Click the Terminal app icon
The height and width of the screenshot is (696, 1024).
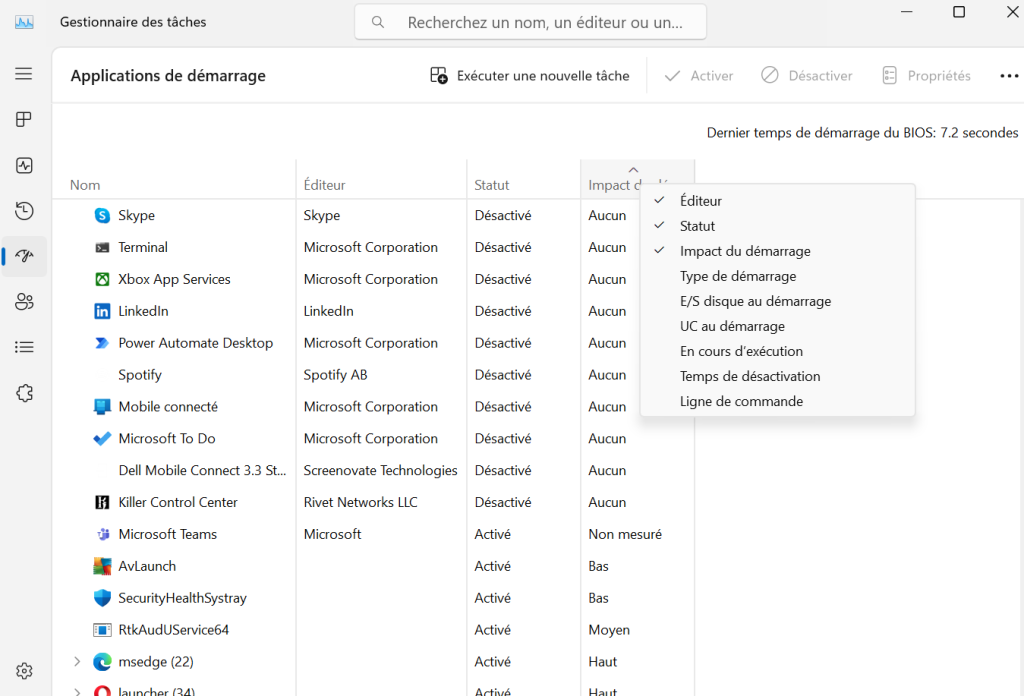click(102, 247)
